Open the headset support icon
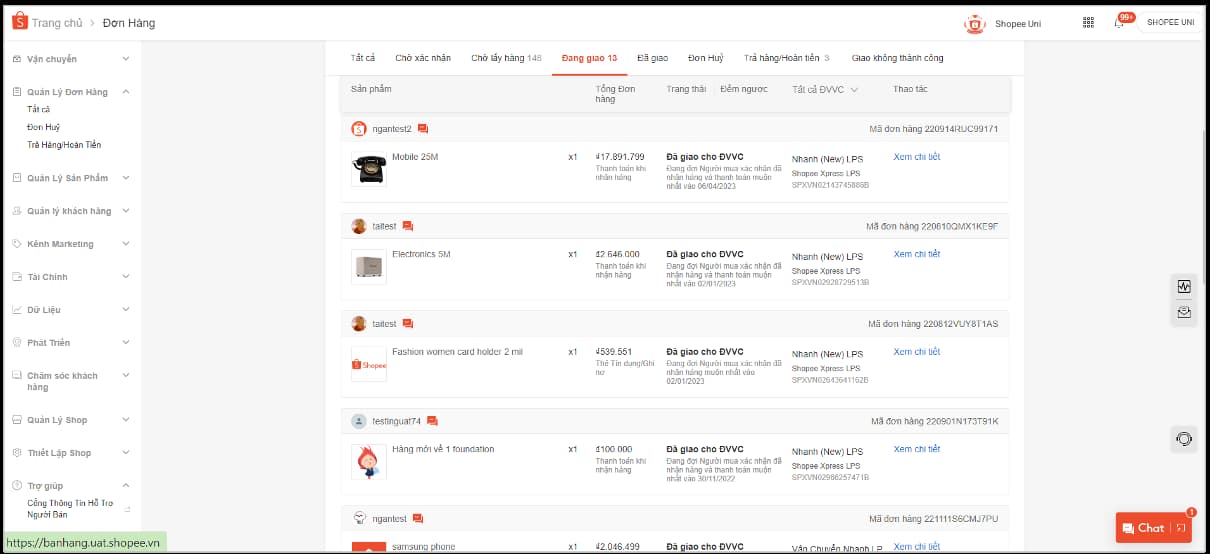The width and height of the screenshot is (1210, 554). point(1184,439)
